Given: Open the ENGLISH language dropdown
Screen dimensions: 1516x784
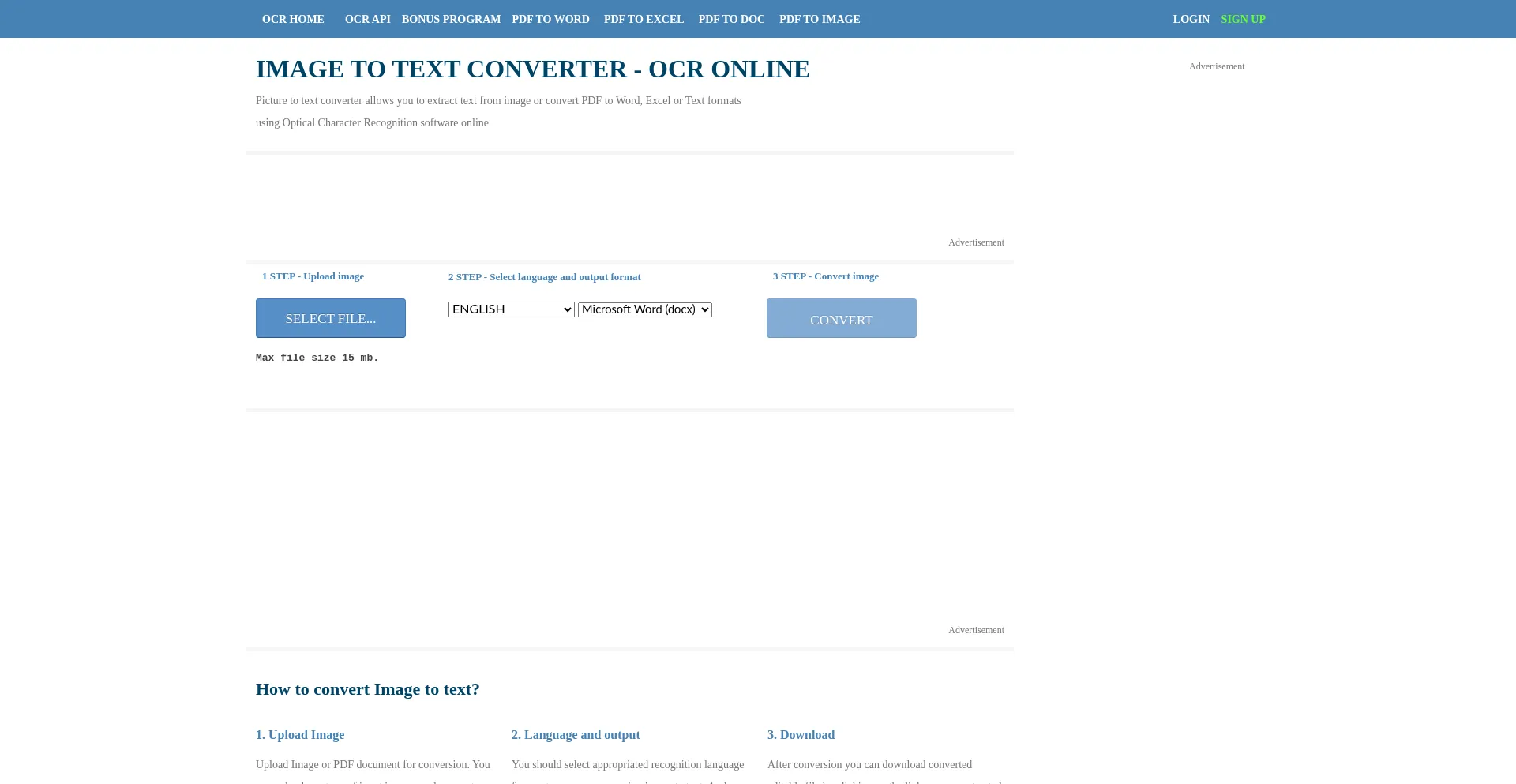Looking at the screenshot, I should coord(512,309).
